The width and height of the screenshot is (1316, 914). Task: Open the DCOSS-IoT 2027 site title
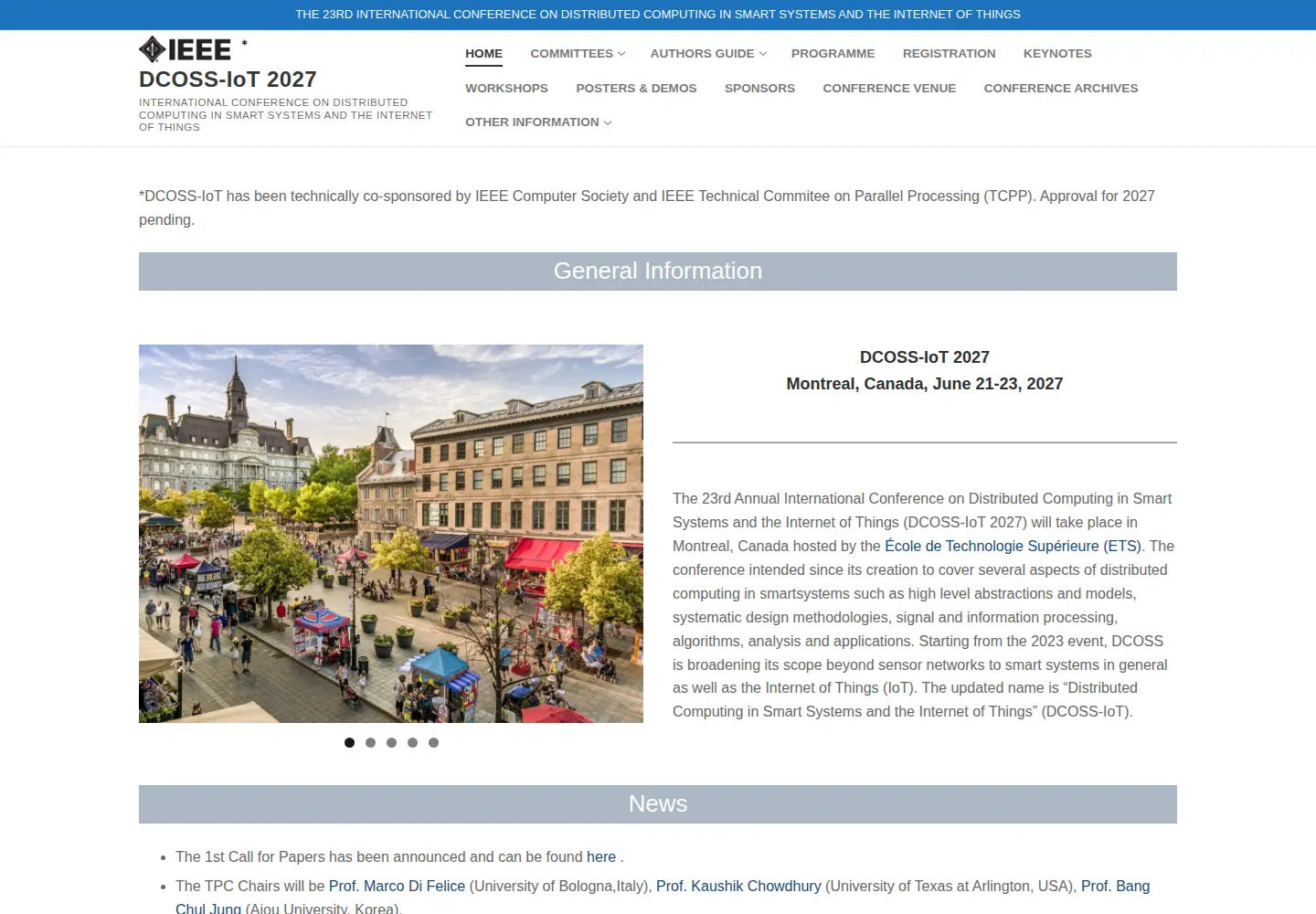(x=228, y=80)
